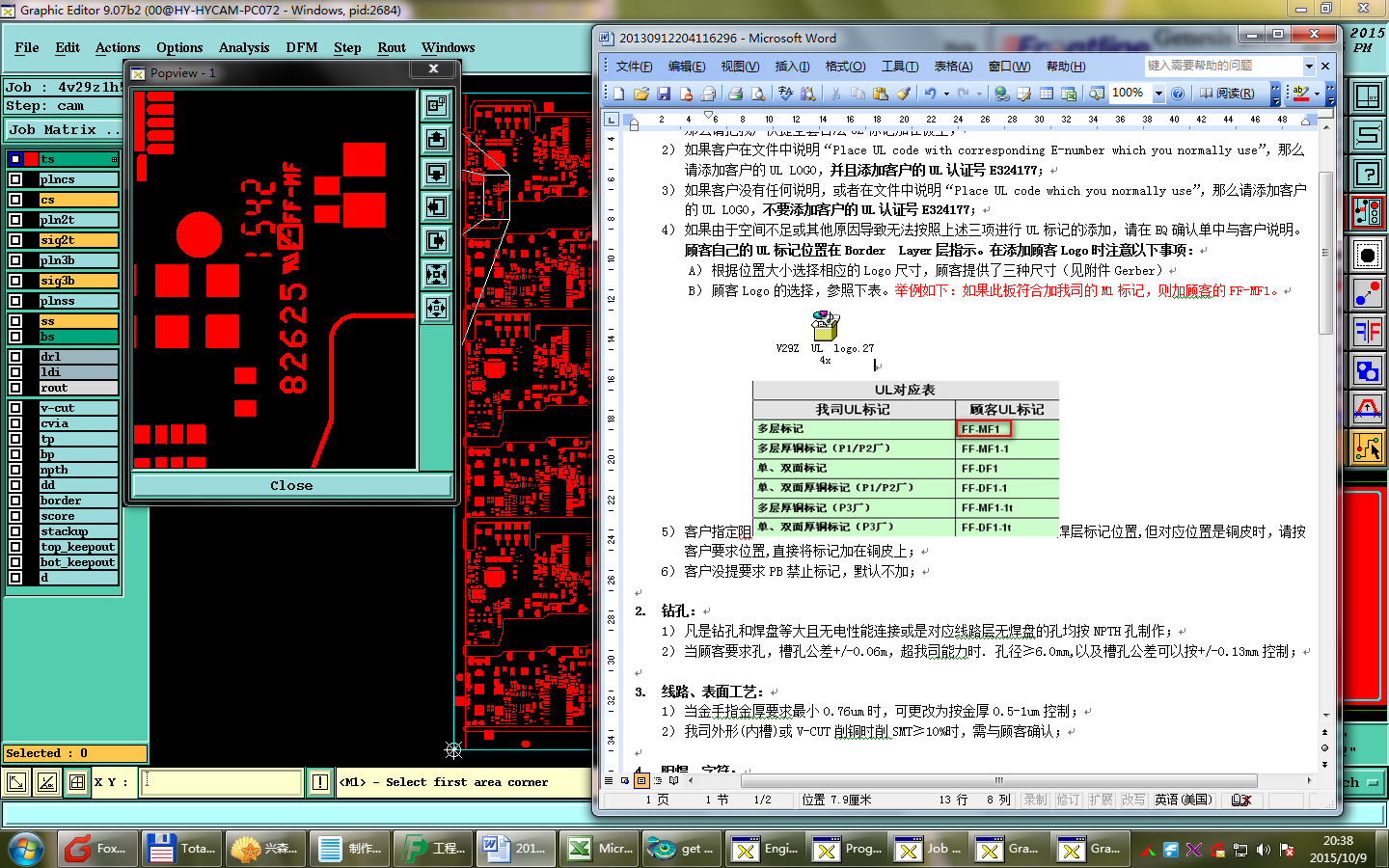Click the Step: cam label button
Screen dimensions: 1389x868
(64, 106)
